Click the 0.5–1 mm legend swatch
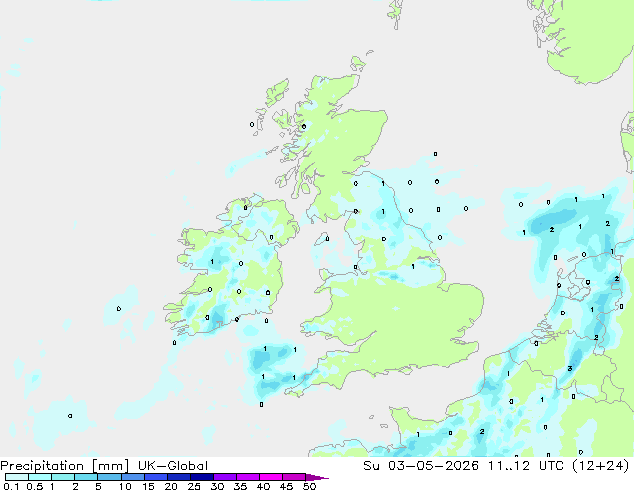The height and width of the screenshot is (490, 634). pyautogui.click(x=40, y=477)
